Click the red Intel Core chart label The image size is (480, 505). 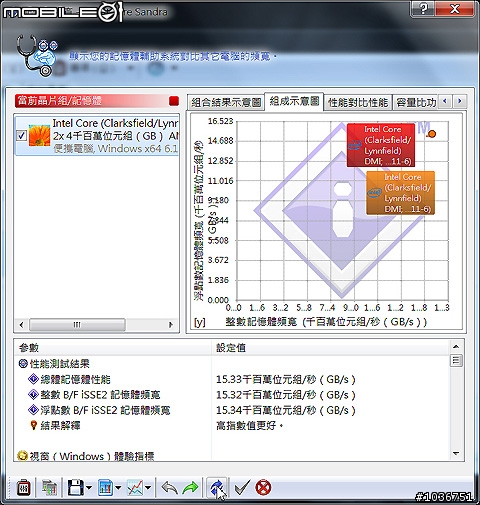pyautogui.click(x=381, y=145)
